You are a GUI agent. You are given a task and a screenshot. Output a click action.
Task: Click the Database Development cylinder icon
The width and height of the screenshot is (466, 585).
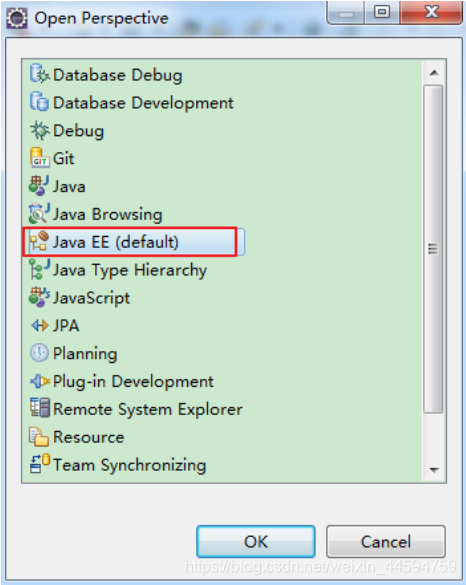39,101
